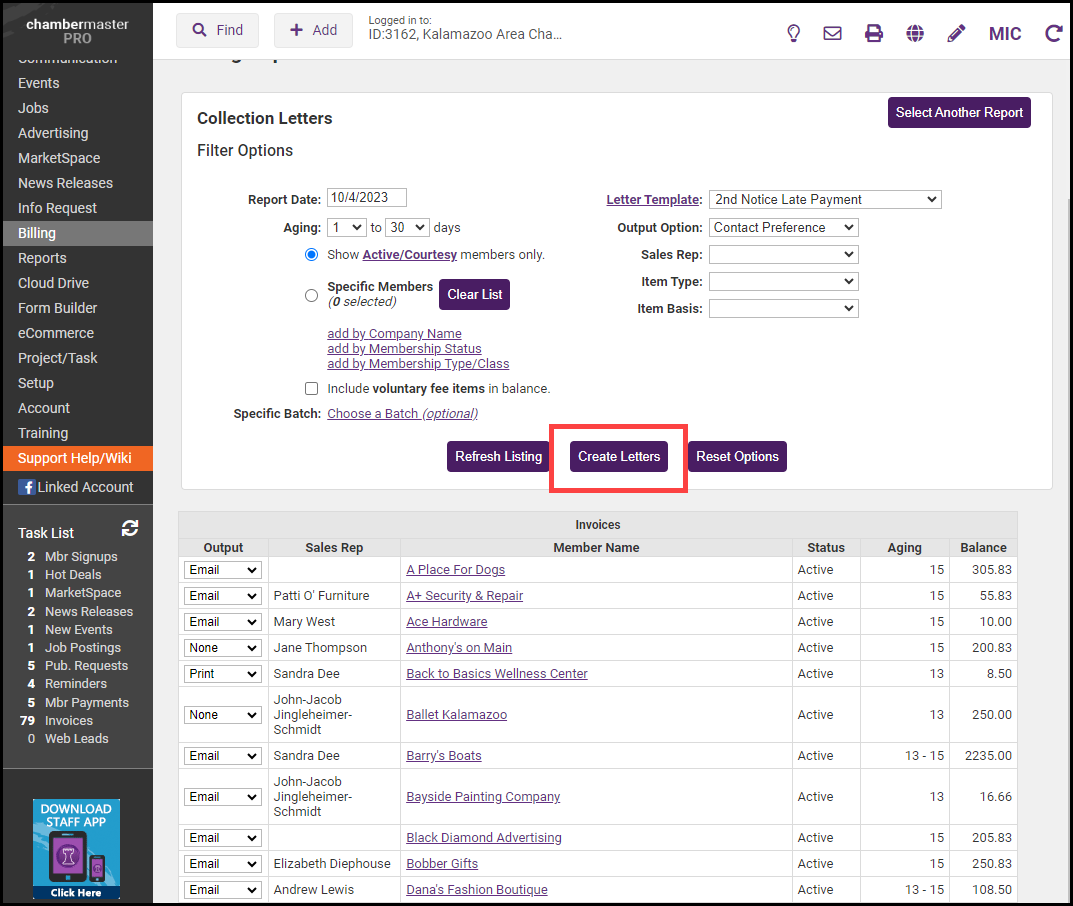Click the Create Letters button
Viewport: 1073px width, 906px height.
click(x=619, y=456)
